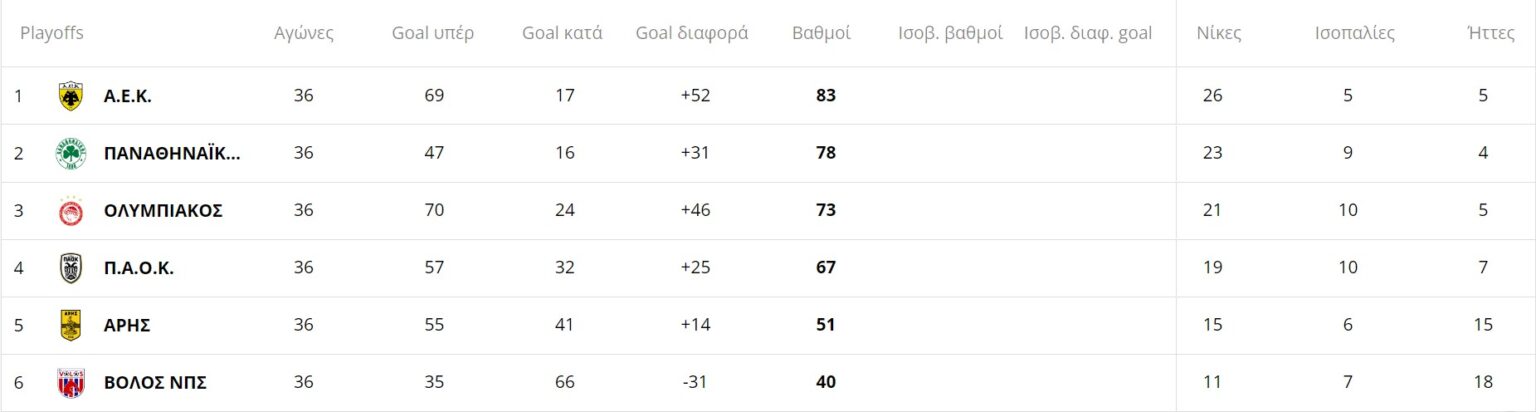Click the Ισοπαλίες column header
This screenshot has height=412, width=1536.
pos(1355,33)
